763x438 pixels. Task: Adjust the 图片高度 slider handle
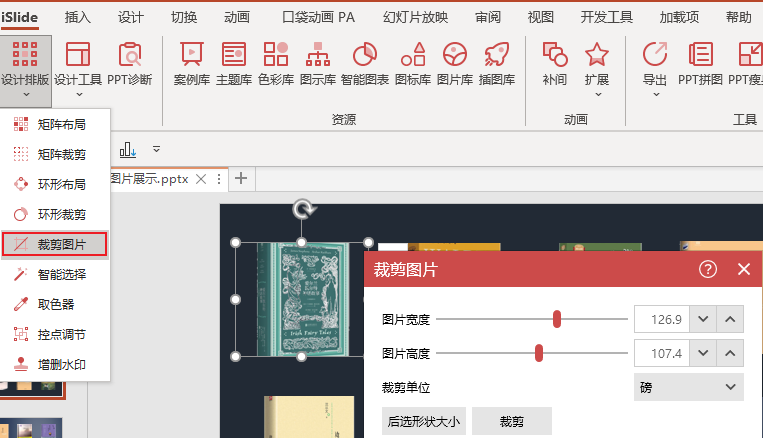coord(539,353)
